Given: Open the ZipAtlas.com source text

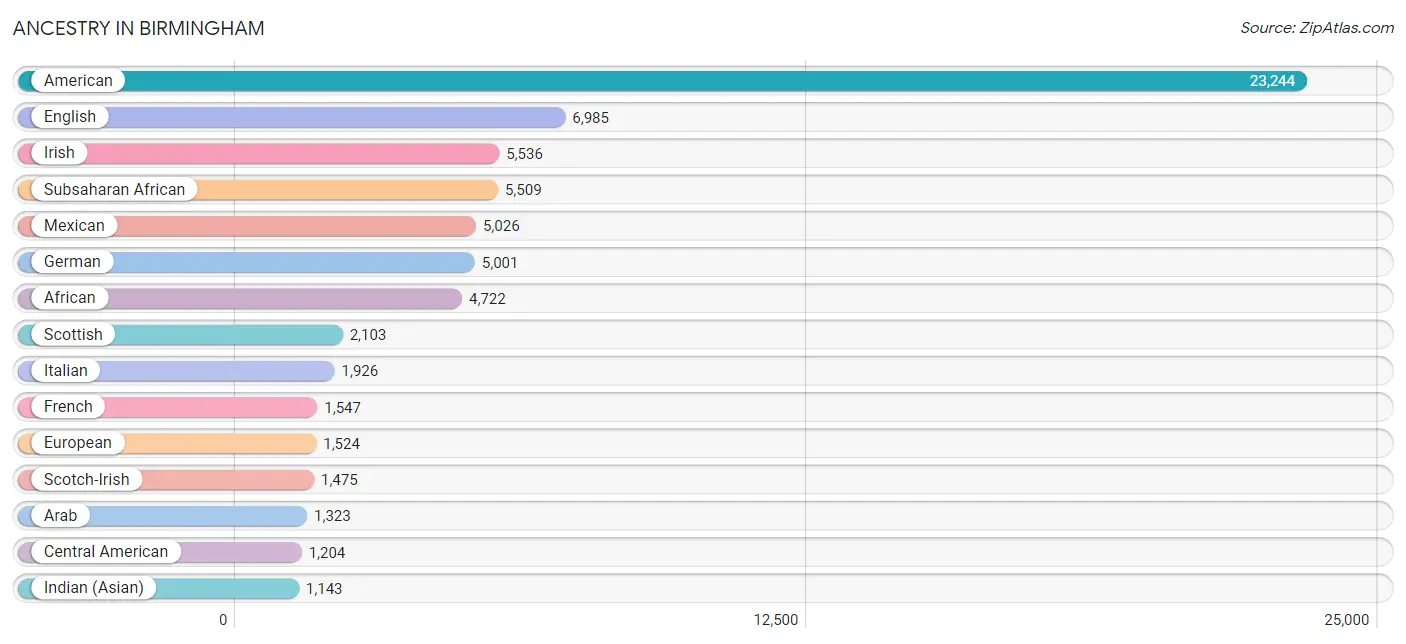Looking at the screenshot, I should point(1317,28).
